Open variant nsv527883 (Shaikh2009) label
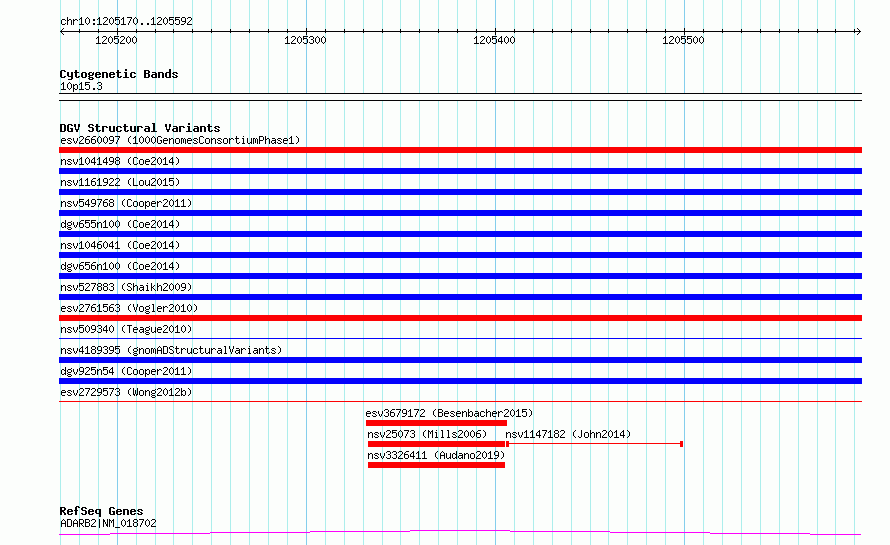Image resolution: width=890 pixels, height=545 pixels. [x=126, y=287]
